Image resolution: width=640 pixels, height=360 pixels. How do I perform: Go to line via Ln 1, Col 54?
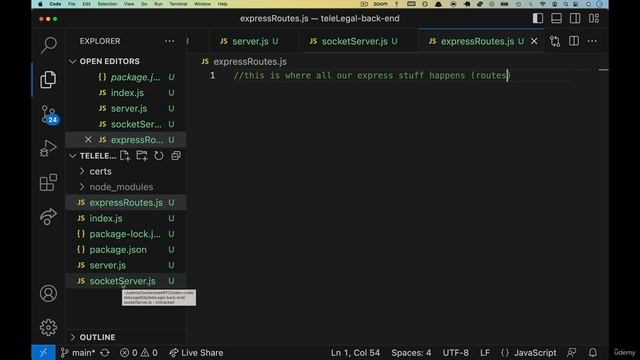pyautogui.click(x=355, y=353)
